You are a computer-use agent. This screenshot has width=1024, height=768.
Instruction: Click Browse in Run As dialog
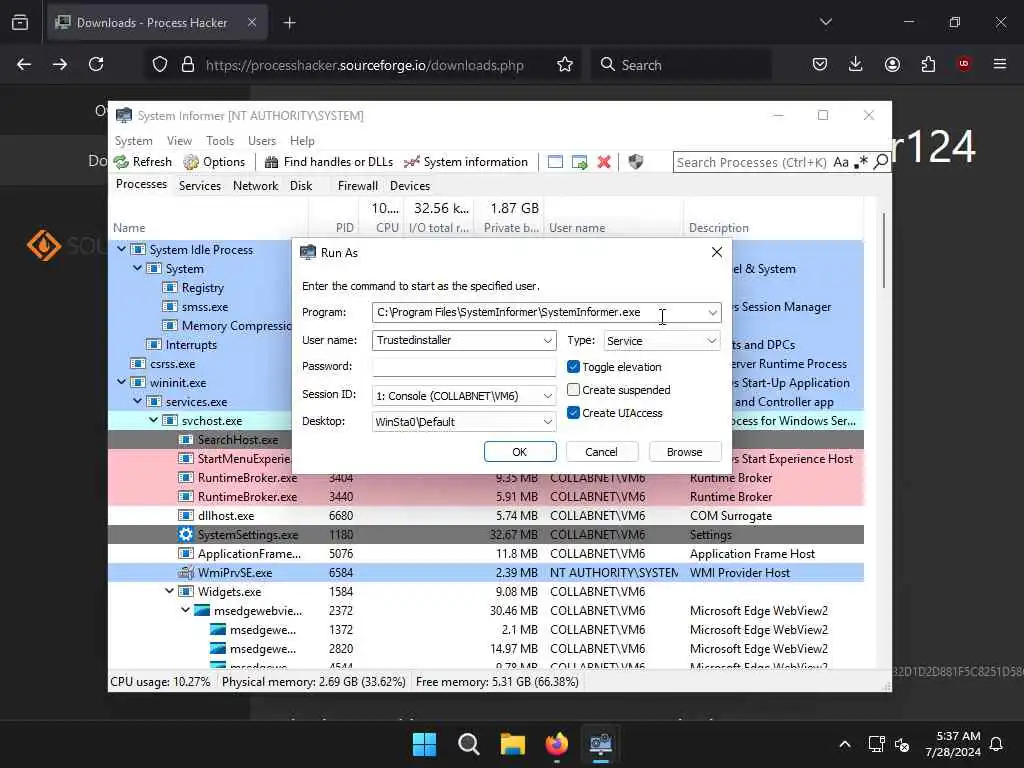684,452
